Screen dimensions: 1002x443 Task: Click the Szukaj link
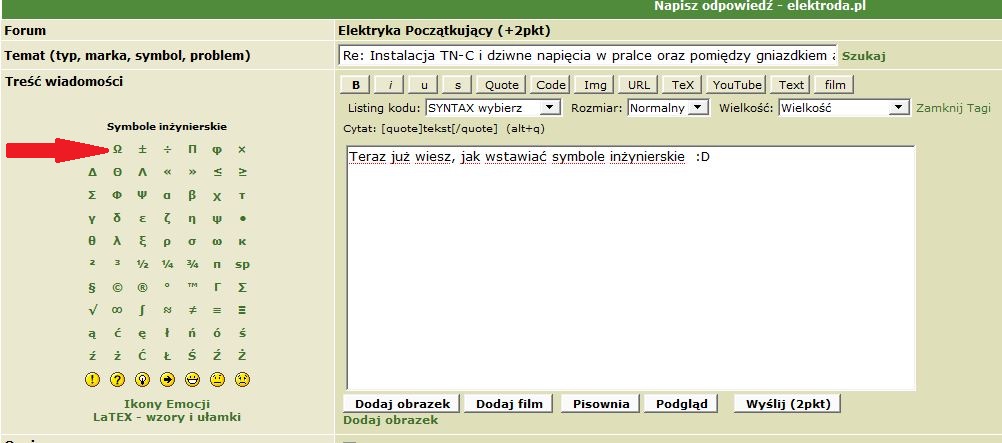[864, 56]
